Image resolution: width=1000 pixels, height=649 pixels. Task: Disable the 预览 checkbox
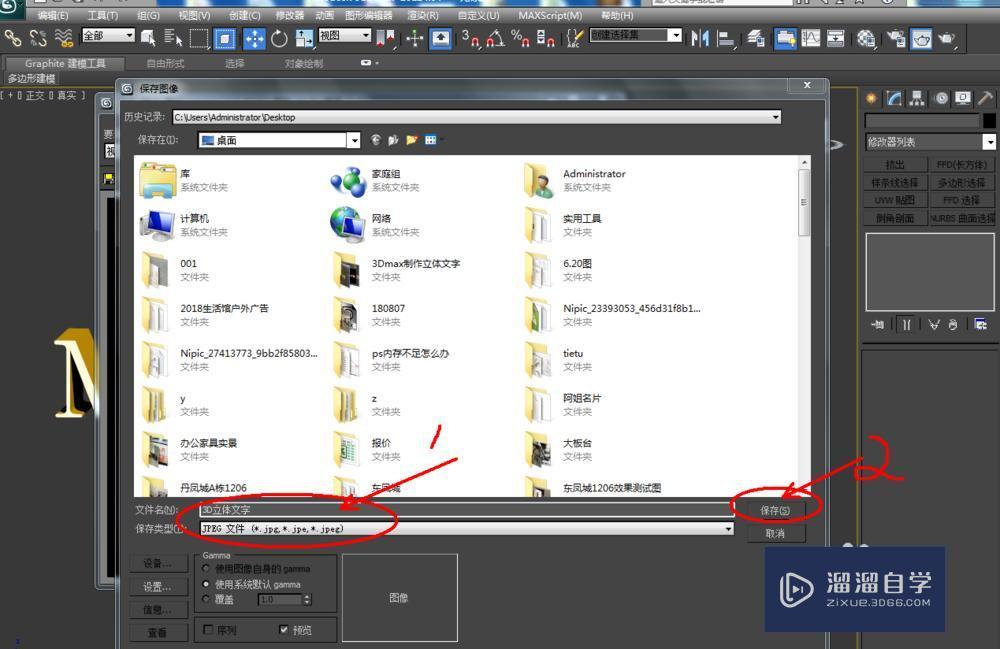pos(284,630)
